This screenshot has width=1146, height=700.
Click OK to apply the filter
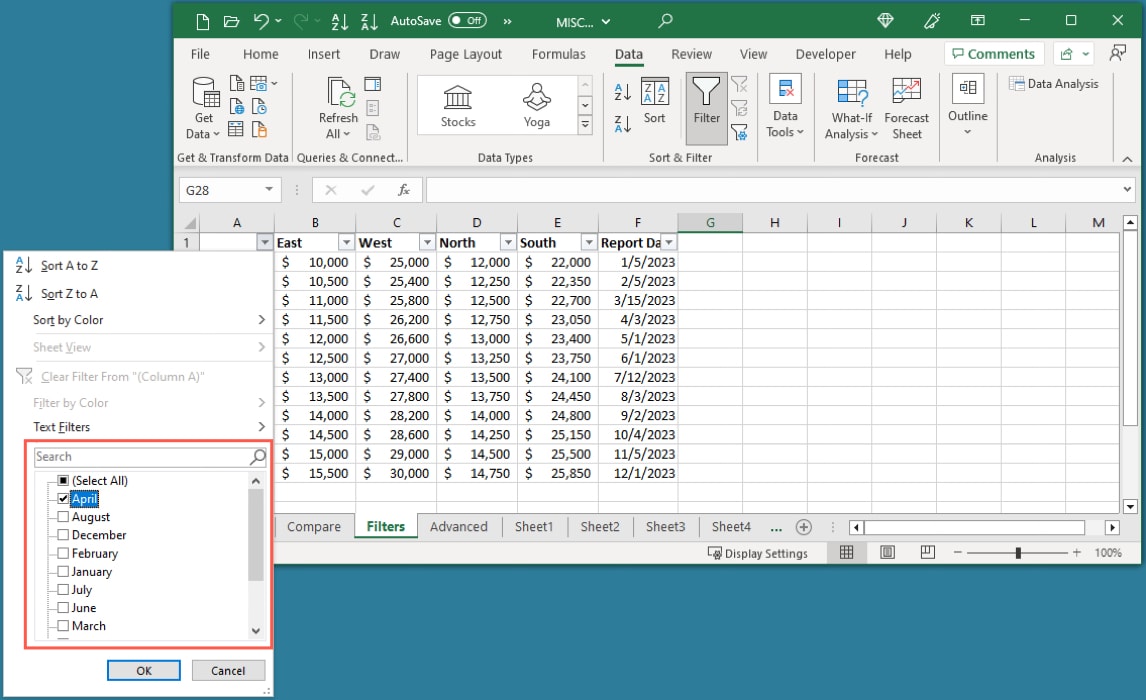143,670
